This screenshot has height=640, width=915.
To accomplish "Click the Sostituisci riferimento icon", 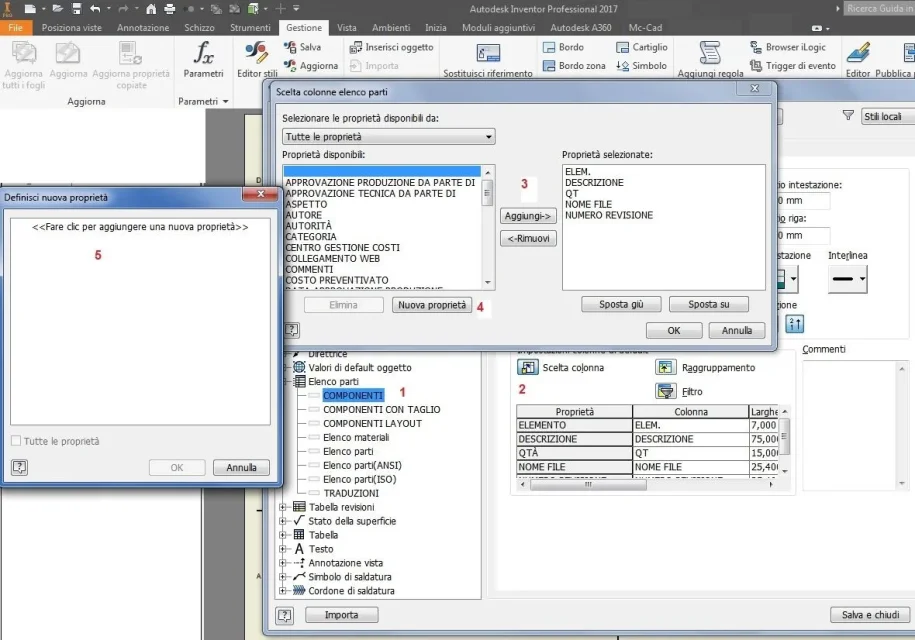I will tap(488, 54).
